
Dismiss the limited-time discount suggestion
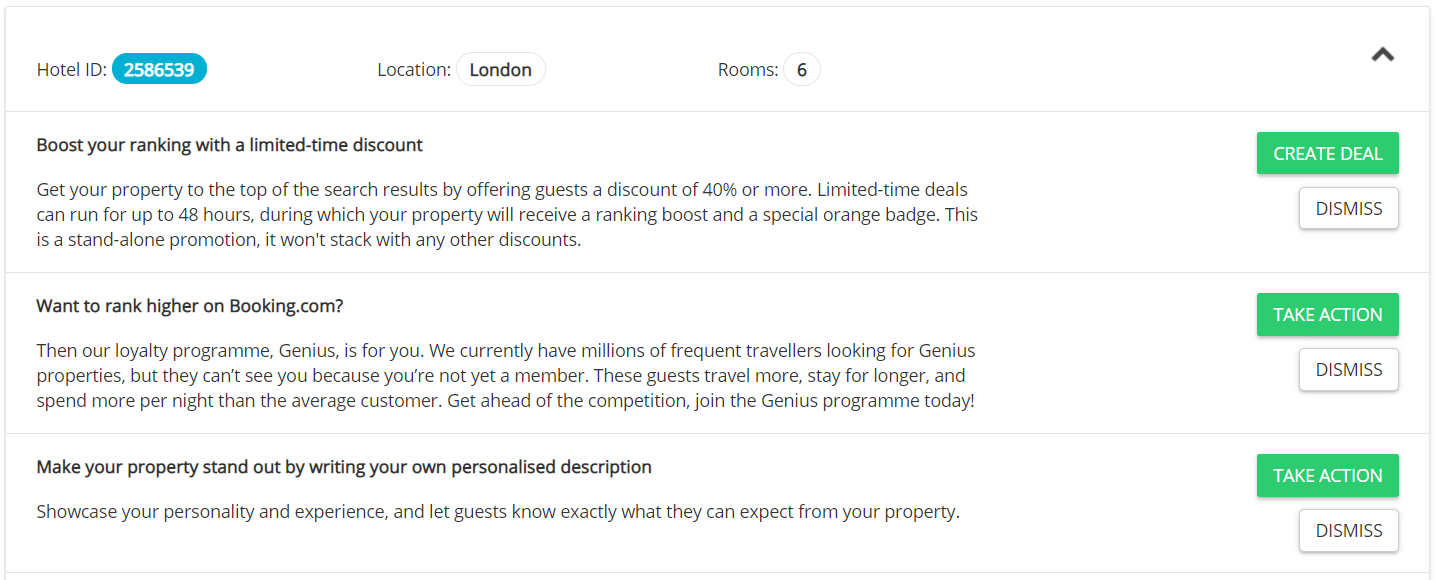(x=1348, y=209)
